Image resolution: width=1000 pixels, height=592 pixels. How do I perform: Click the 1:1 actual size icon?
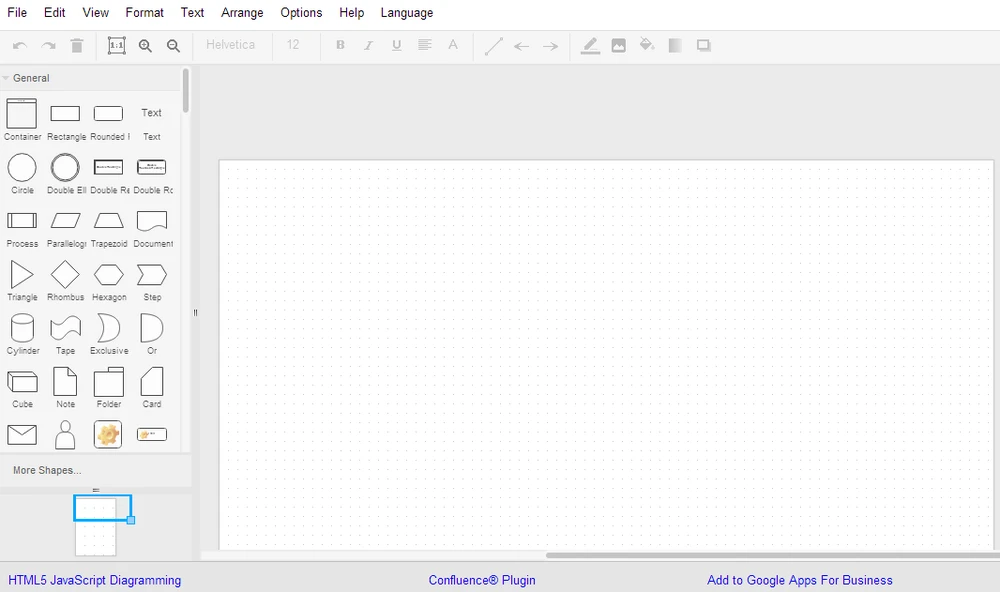coord(117,45)
